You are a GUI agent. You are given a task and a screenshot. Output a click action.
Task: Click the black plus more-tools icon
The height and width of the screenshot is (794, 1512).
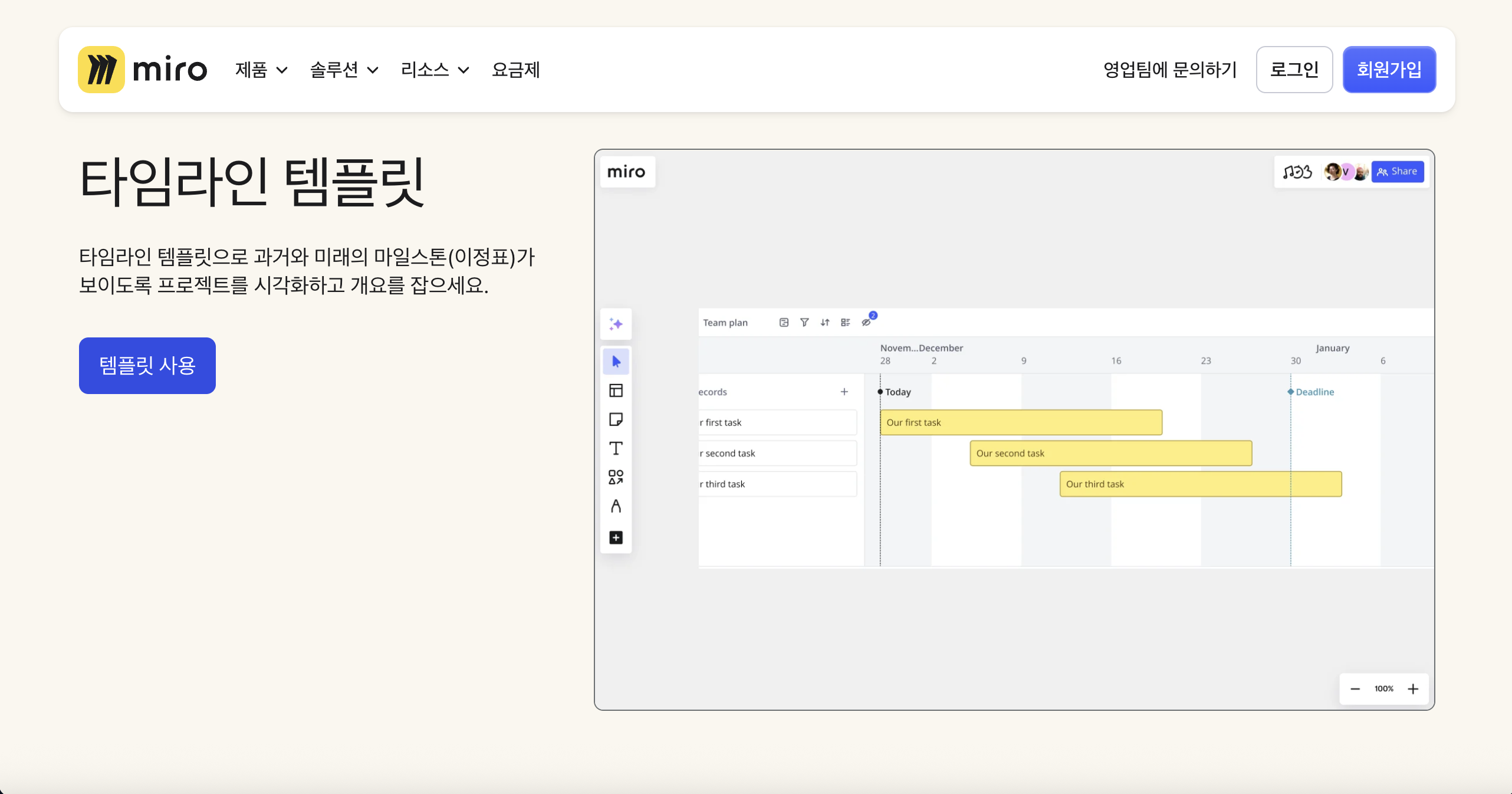click(x=616, y=537)
